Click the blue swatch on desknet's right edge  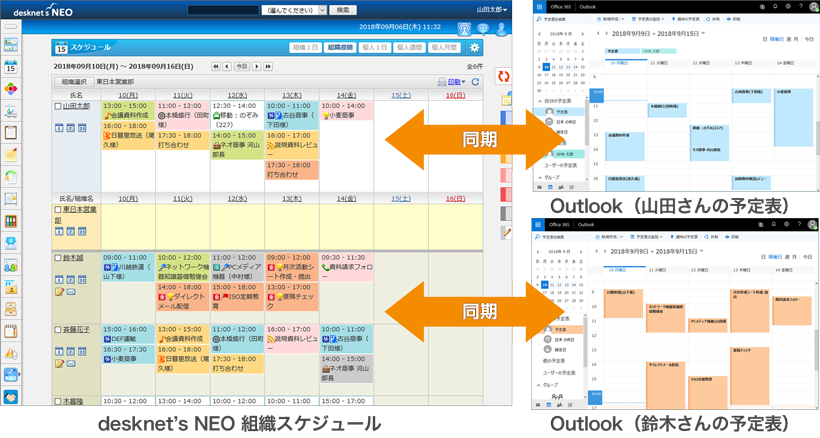pyautogui.click(x=506, y=117)
